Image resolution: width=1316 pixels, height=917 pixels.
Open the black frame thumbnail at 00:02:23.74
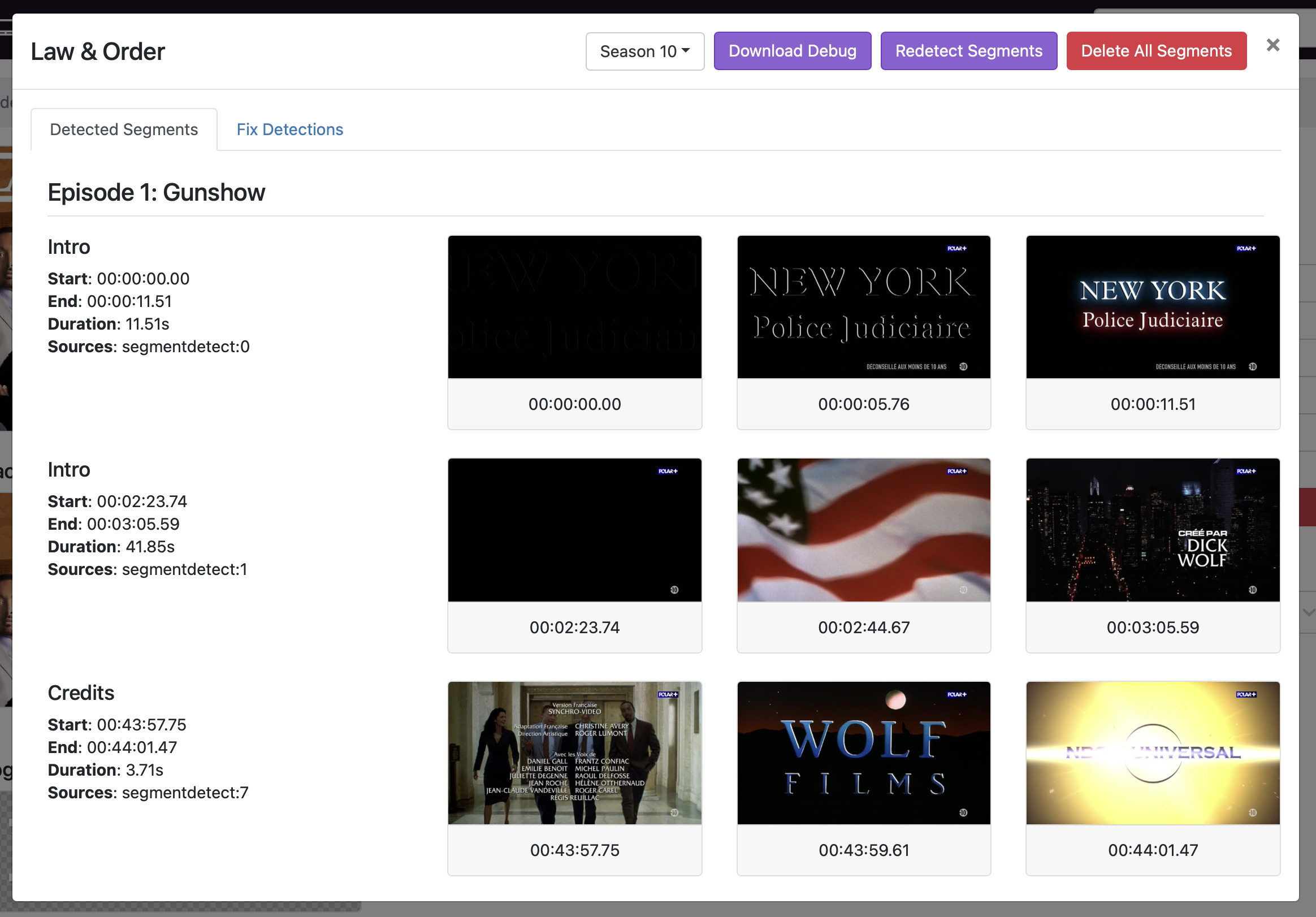tap(574, 530)
